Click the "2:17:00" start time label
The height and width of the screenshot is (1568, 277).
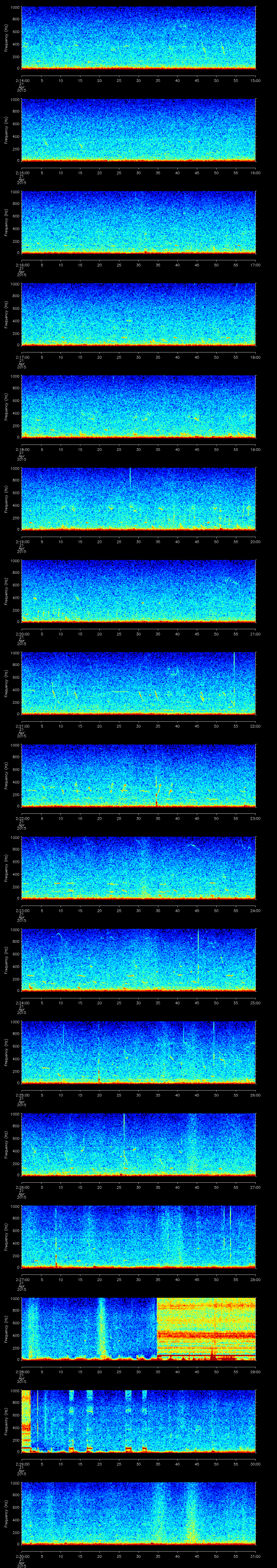(22, 357)
